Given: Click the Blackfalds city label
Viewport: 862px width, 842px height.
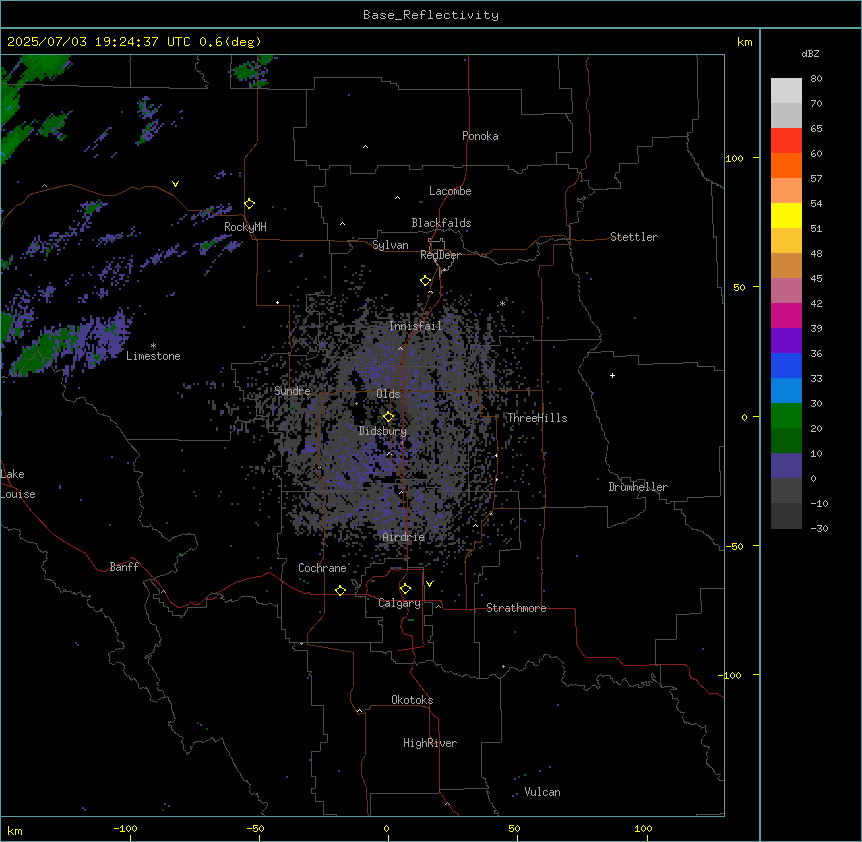Looking at the screenshot, I should (441, 223).
